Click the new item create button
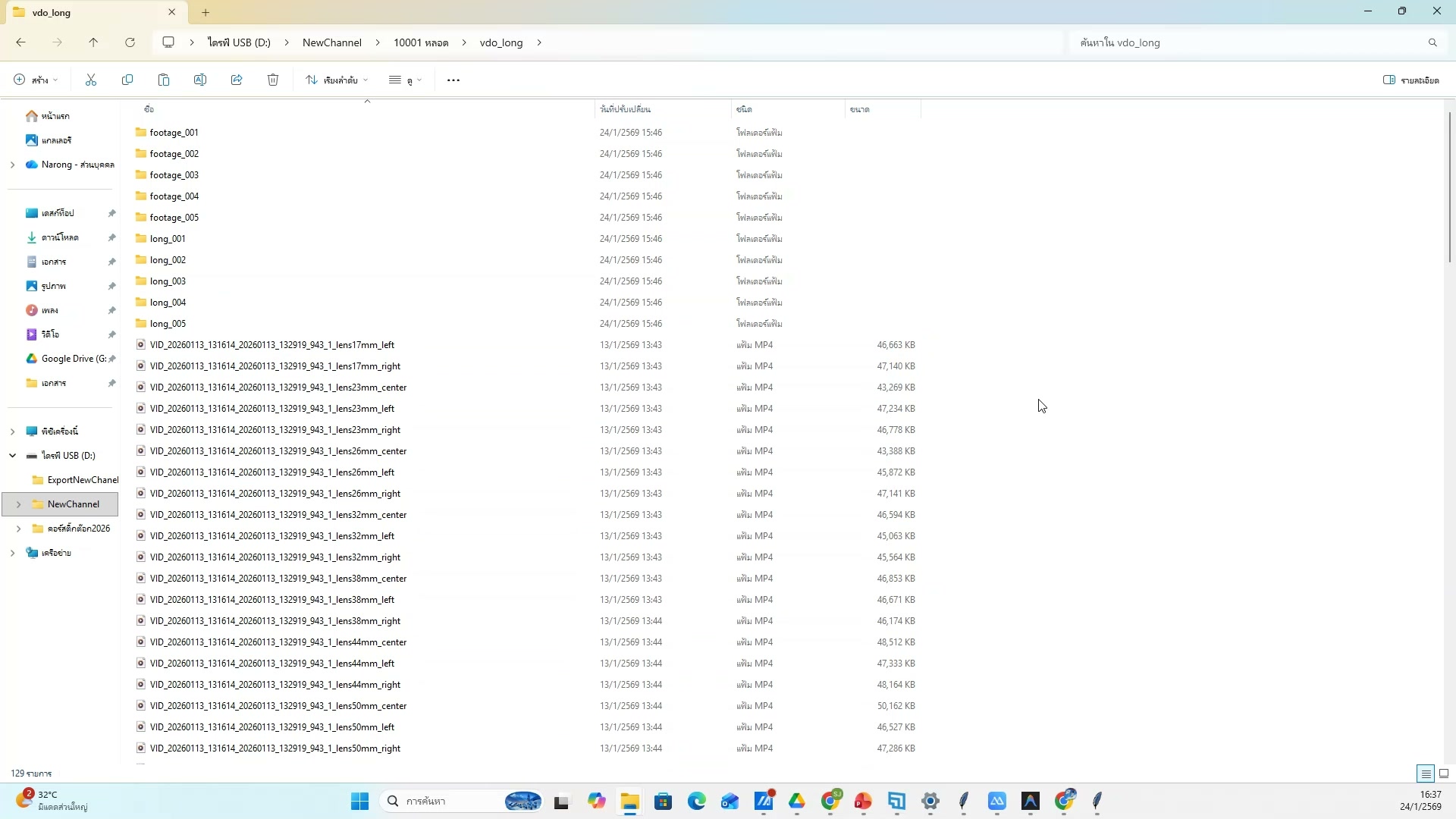The image size is (1456, 819). tap(35, 80)
